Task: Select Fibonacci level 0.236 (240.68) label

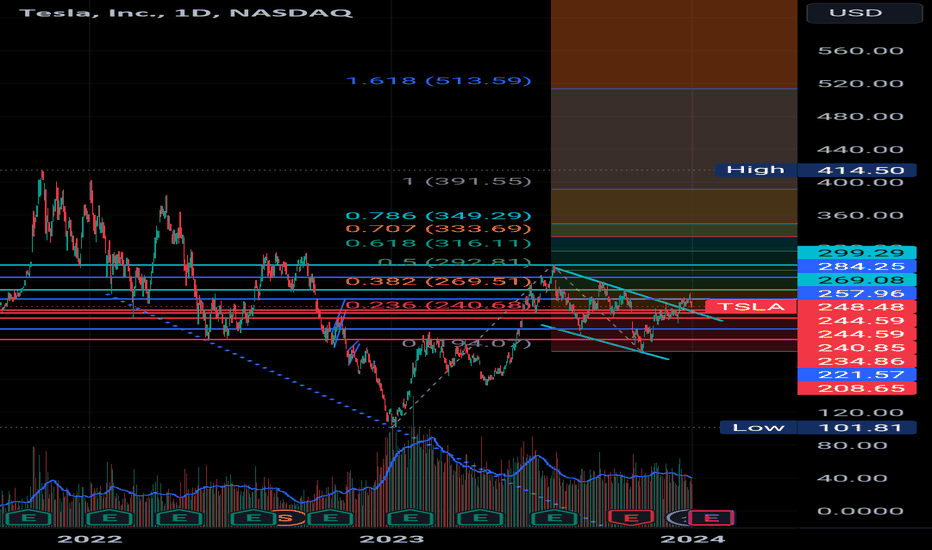Action: click(439, 305)
